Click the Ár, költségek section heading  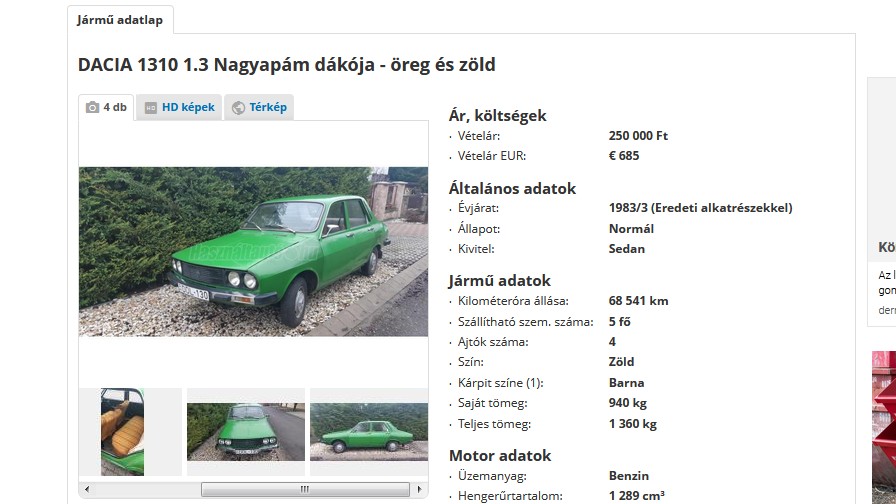pos(497,115)
